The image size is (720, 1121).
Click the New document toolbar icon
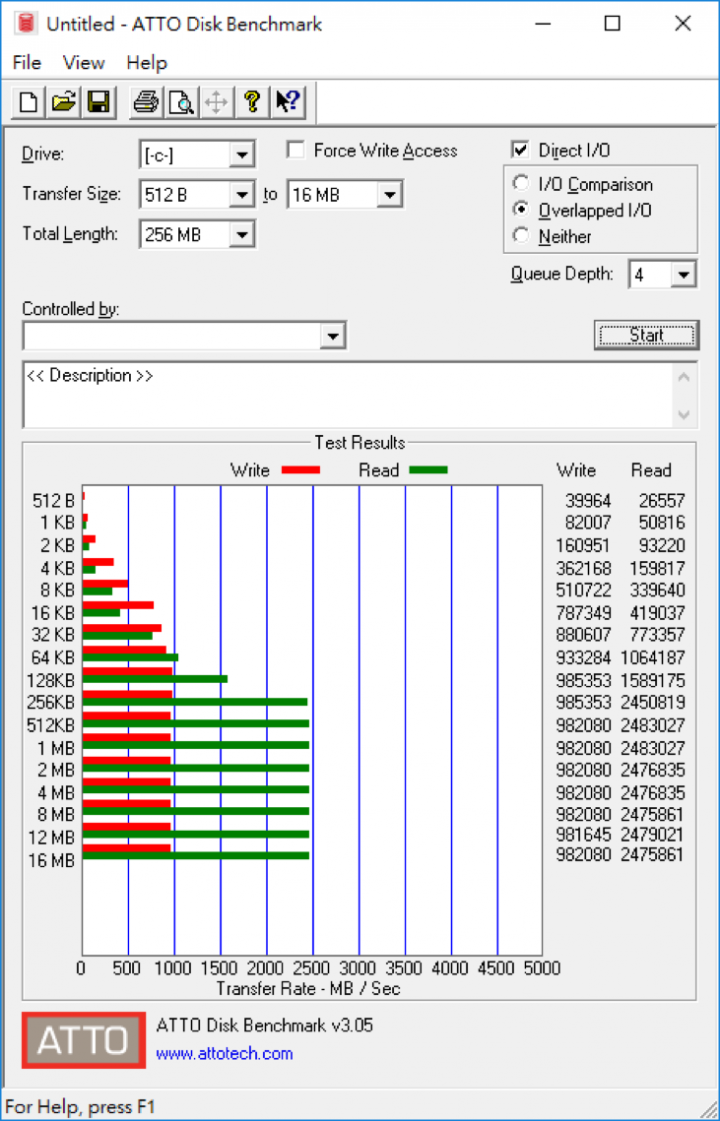(29, 102)
